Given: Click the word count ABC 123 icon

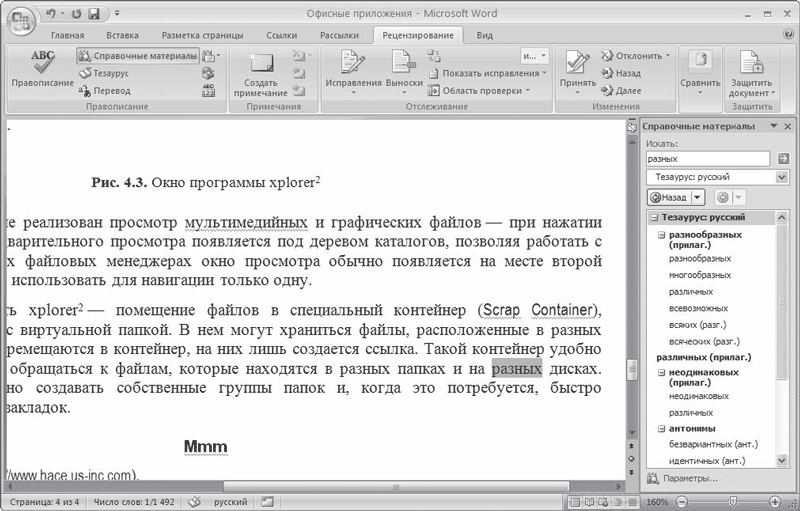Looking at the screenshot, I should (208, 91).
